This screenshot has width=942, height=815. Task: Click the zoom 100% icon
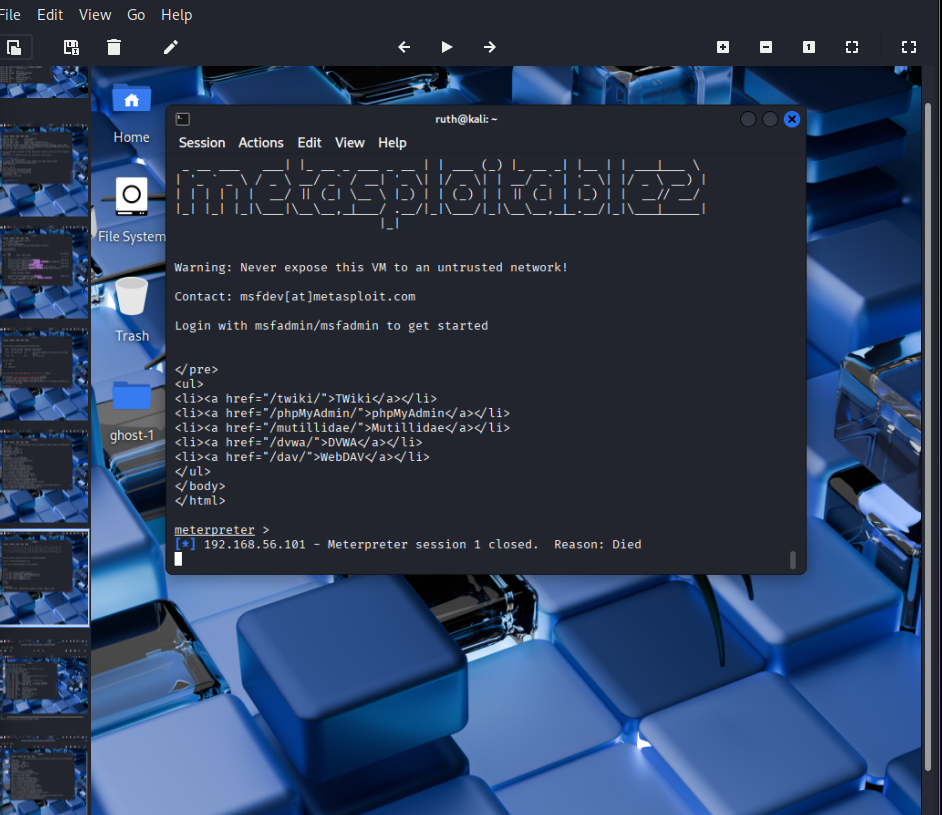tap(809, 47)
